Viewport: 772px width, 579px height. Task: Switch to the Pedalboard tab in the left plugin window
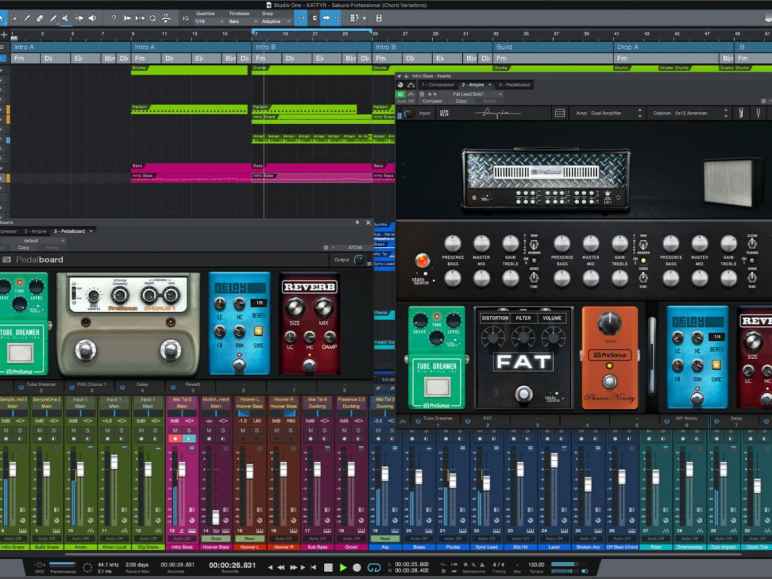[73, 231]
